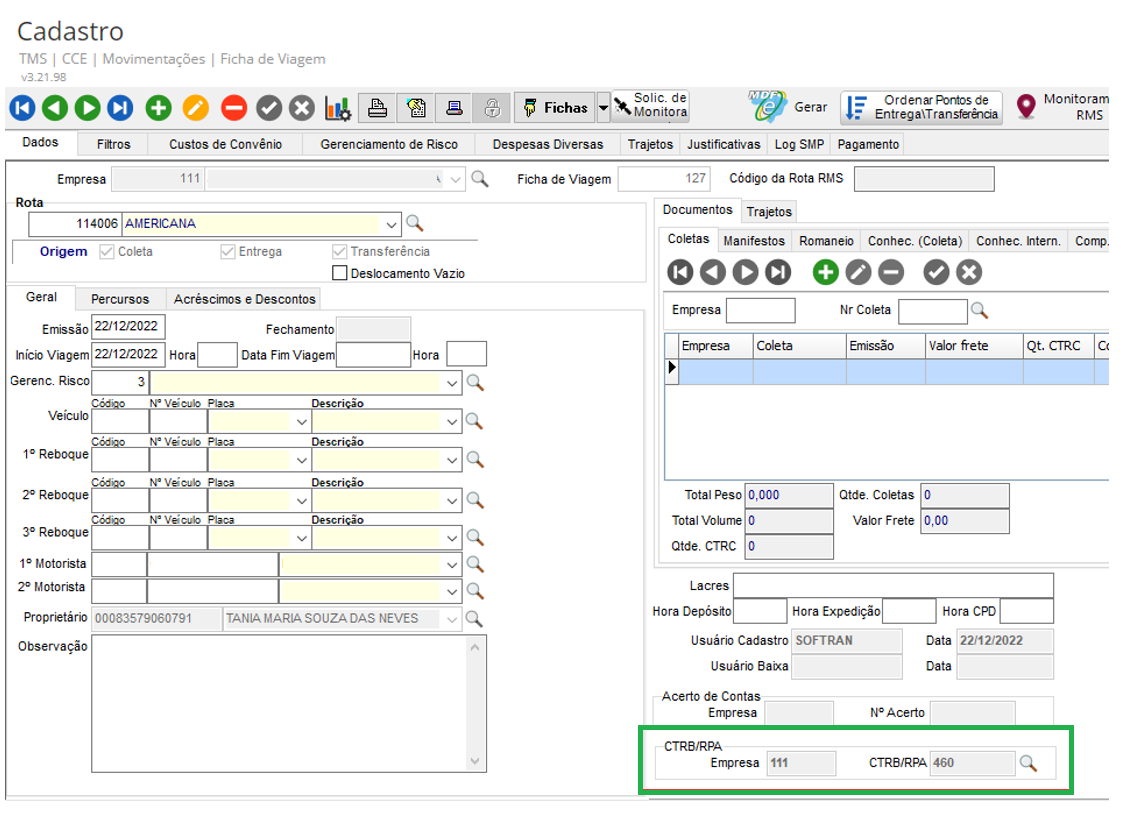1123x816 pixels.
Task: Click the MDF-e Gerar icon
Action: pyautogui.click(x=767, y=106)
